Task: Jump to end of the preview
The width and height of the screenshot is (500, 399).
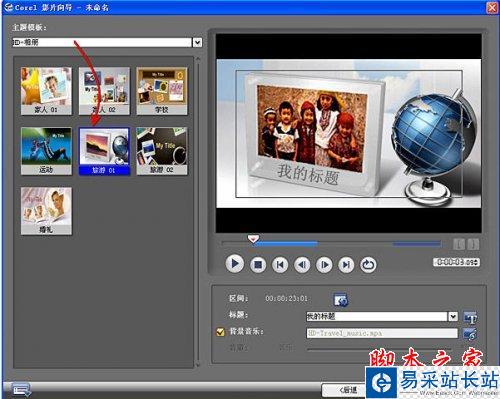Action: (346, 265)
